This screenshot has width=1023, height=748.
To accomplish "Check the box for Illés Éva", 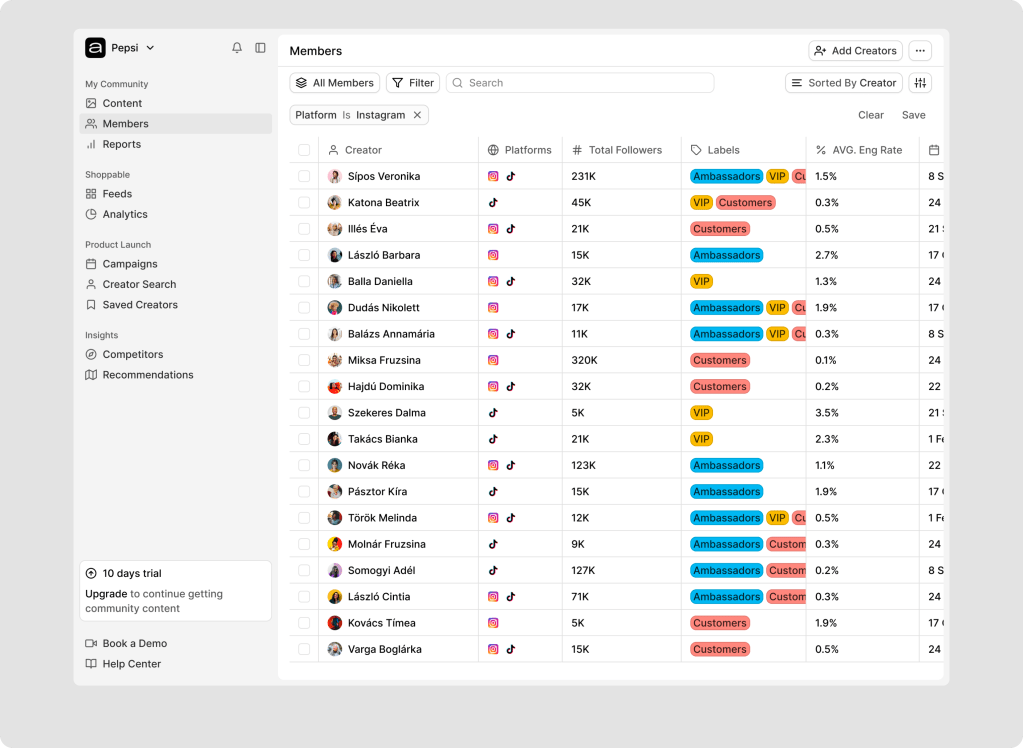I will (304, 229).
